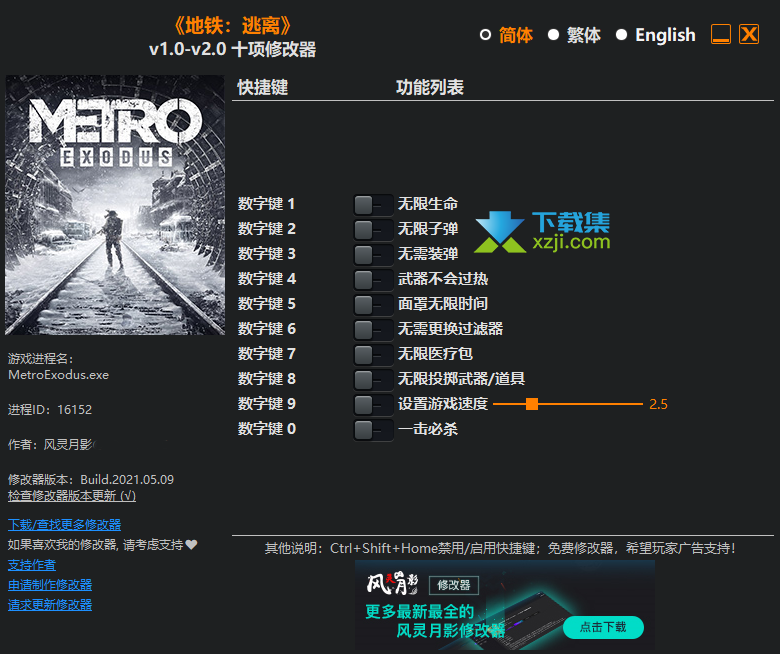Viewport: 780px width, 654px height.
Task: Click process name MetroExodus.exe
Action: [x=58, y=375]
